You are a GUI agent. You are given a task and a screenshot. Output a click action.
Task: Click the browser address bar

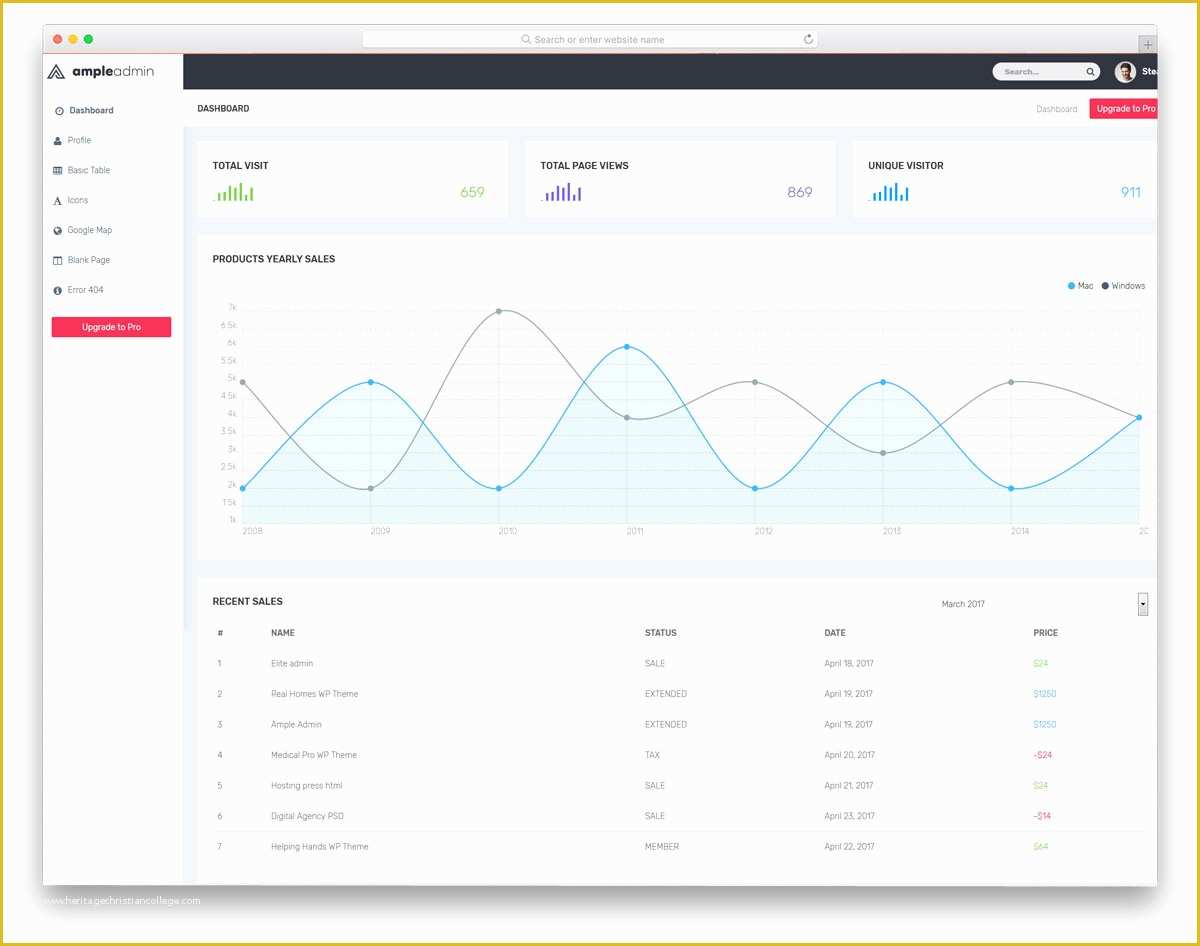coord(590,40)
